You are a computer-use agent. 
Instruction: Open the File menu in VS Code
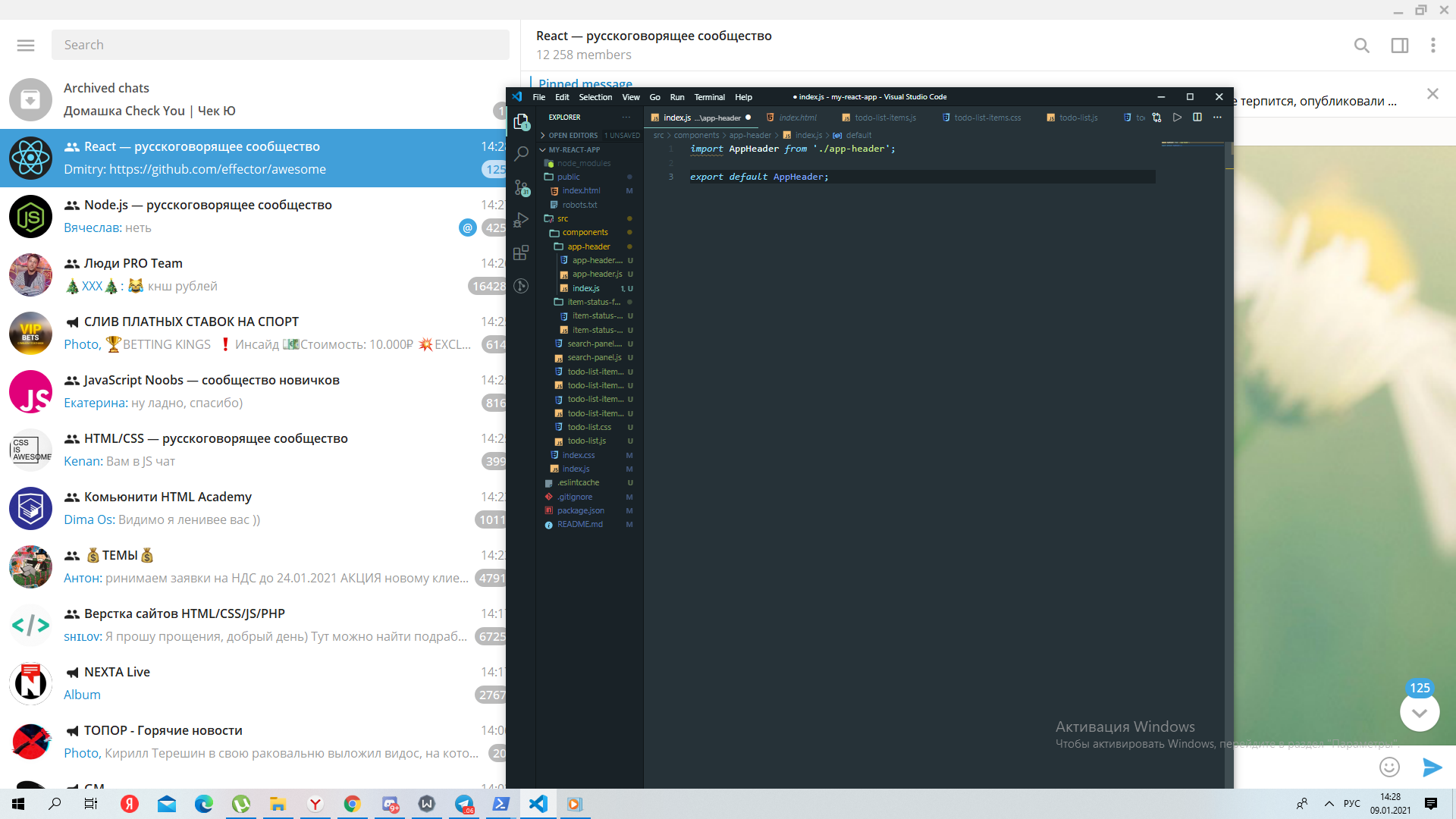point(539,97)
